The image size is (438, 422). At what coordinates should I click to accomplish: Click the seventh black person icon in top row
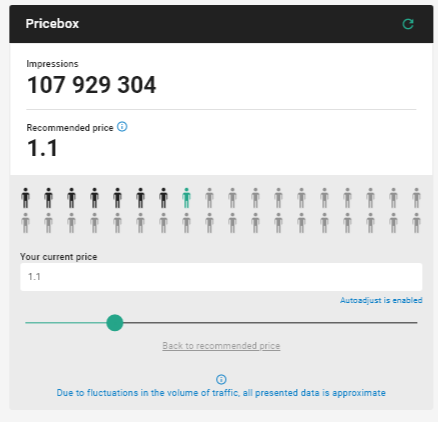click(163, 198)
